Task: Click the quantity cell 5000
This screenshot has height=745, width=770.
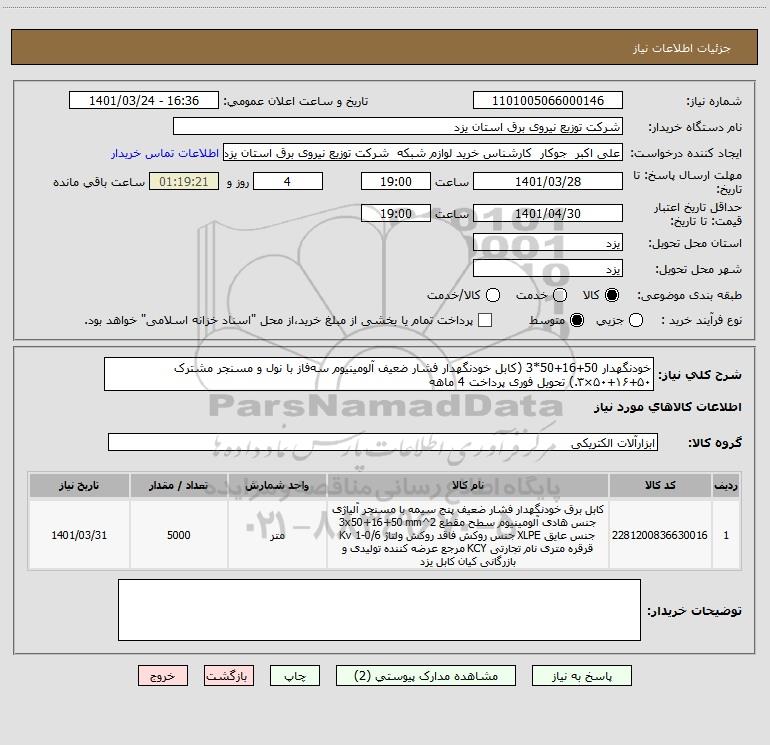Action: pyautogui.click(x=178, y=535)
